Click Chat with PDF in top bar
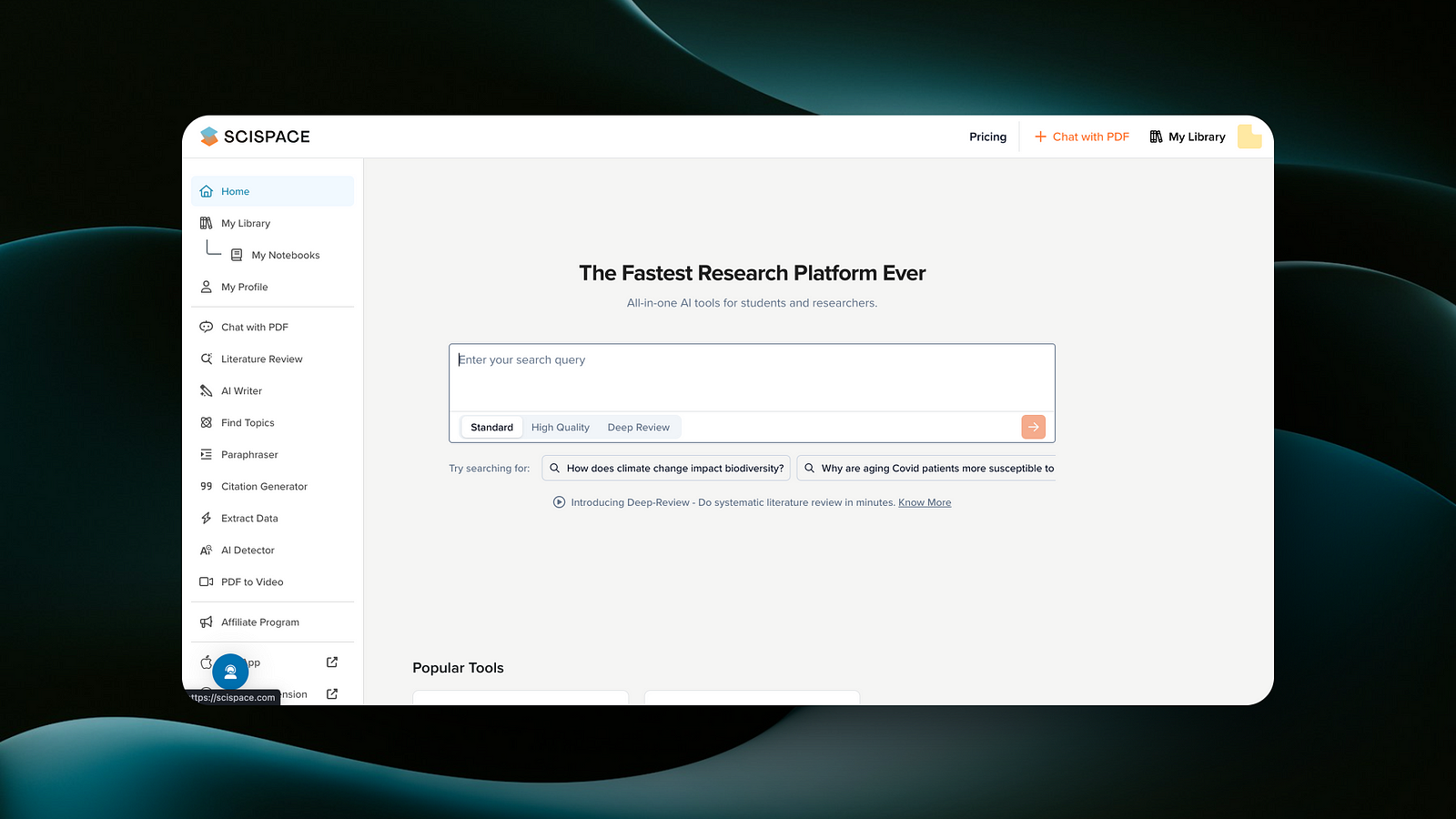 click(x=1082, y=136)
